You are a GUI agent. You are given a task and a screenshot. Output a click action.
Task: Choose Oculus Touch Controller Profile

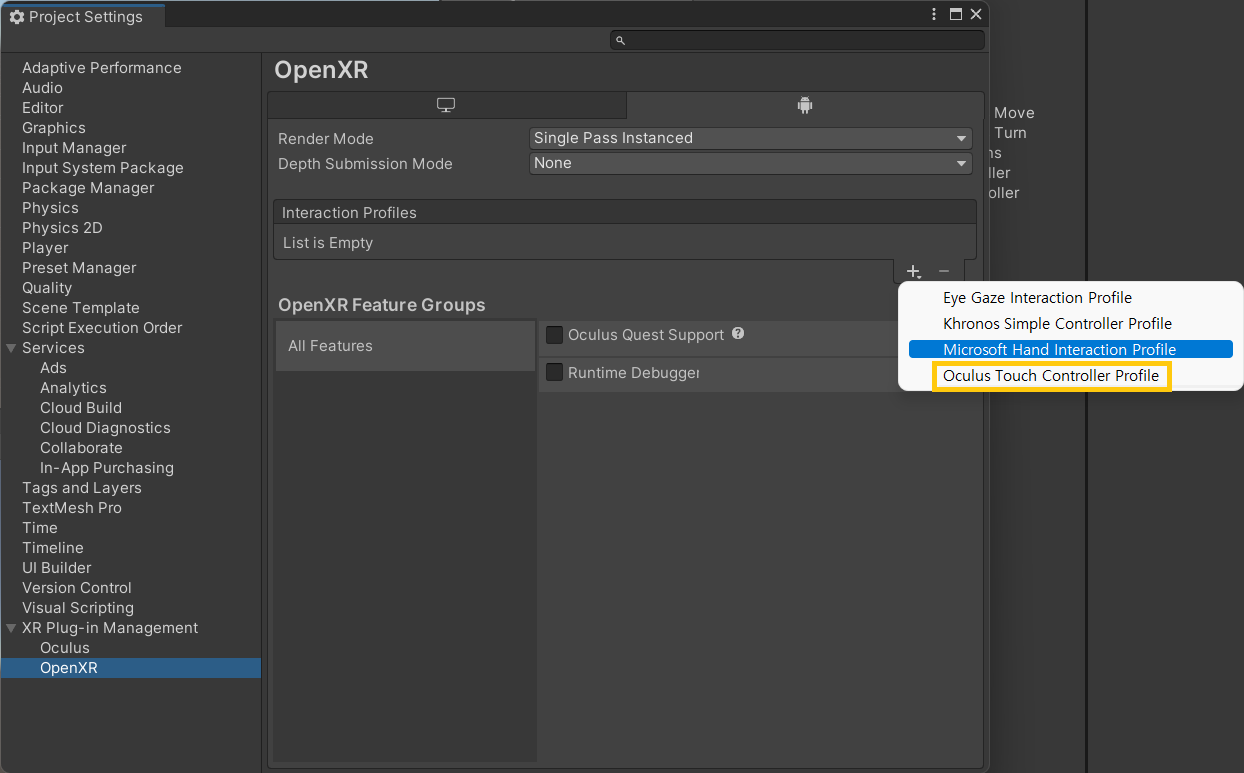pyautogui.click(x=1051, y=376)
